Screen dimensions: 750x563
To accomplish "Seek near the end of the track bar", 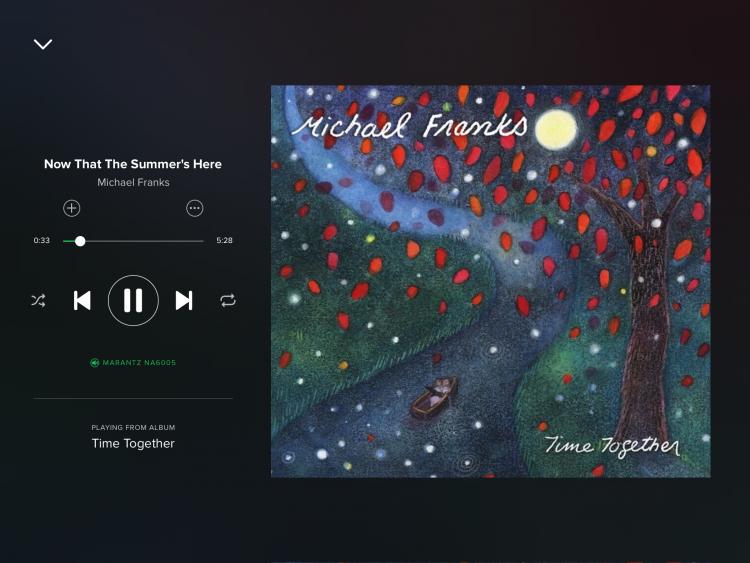I will point(199,241).
